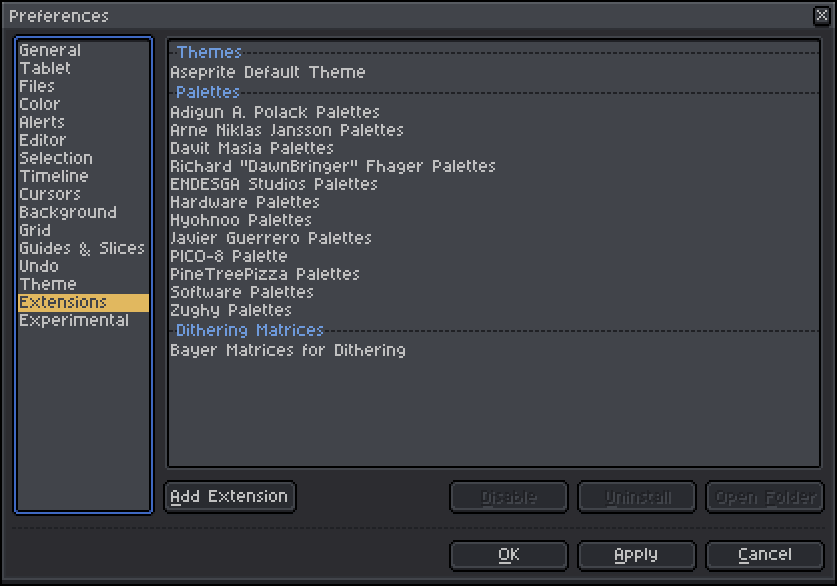This screenshot has width=837, height=586.
Task: Choose the PICO-8 Palette extension
Action: click(x=229, y=256)
